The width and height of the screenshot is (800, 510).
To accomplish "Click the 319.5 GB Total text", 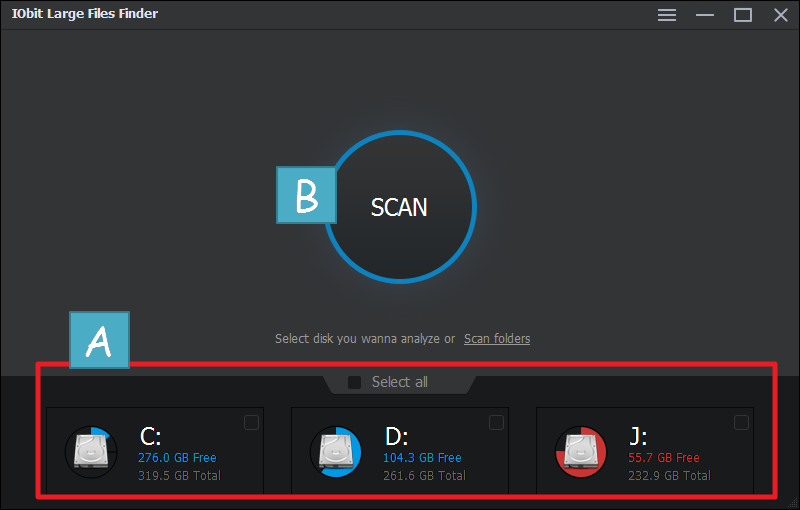I will (x=179, y=475).
